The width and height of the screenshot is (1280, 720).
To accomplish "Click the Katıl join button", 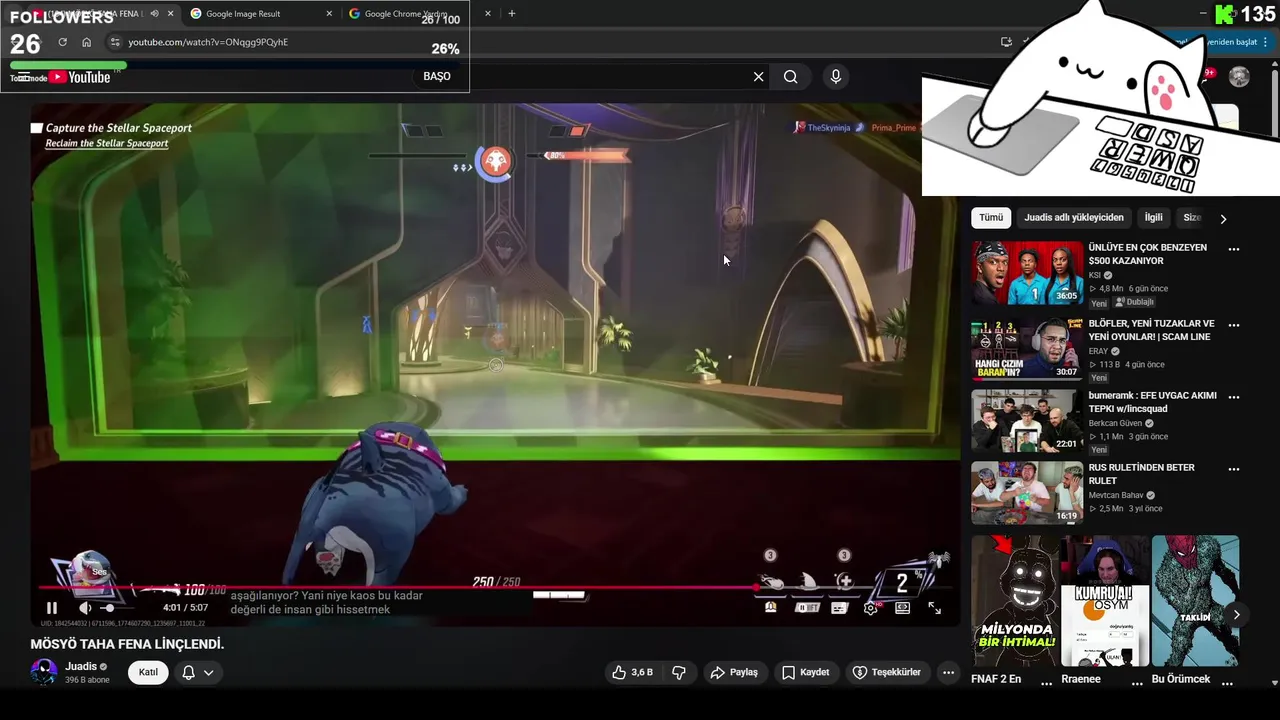I will click(148, 672).
